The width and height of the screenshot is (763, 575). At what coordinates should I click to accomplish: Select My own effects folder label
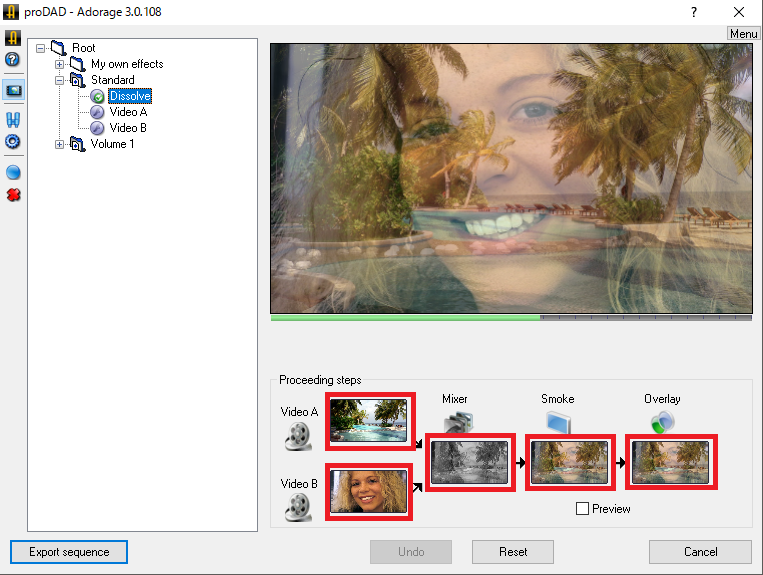click(127, 64)
